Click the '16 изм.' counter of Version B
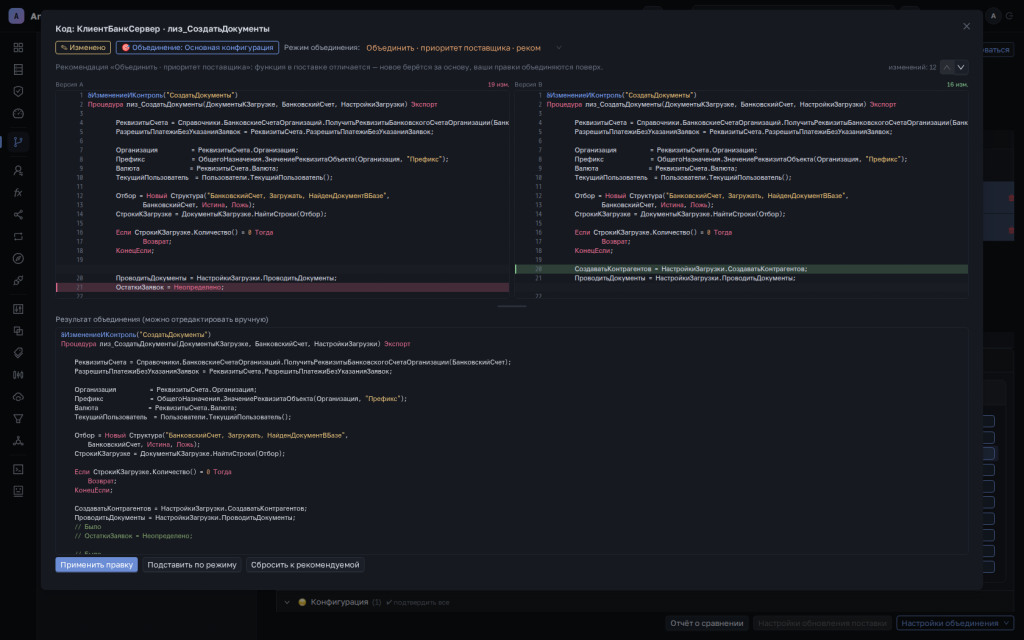 click(x=957, y=85)
